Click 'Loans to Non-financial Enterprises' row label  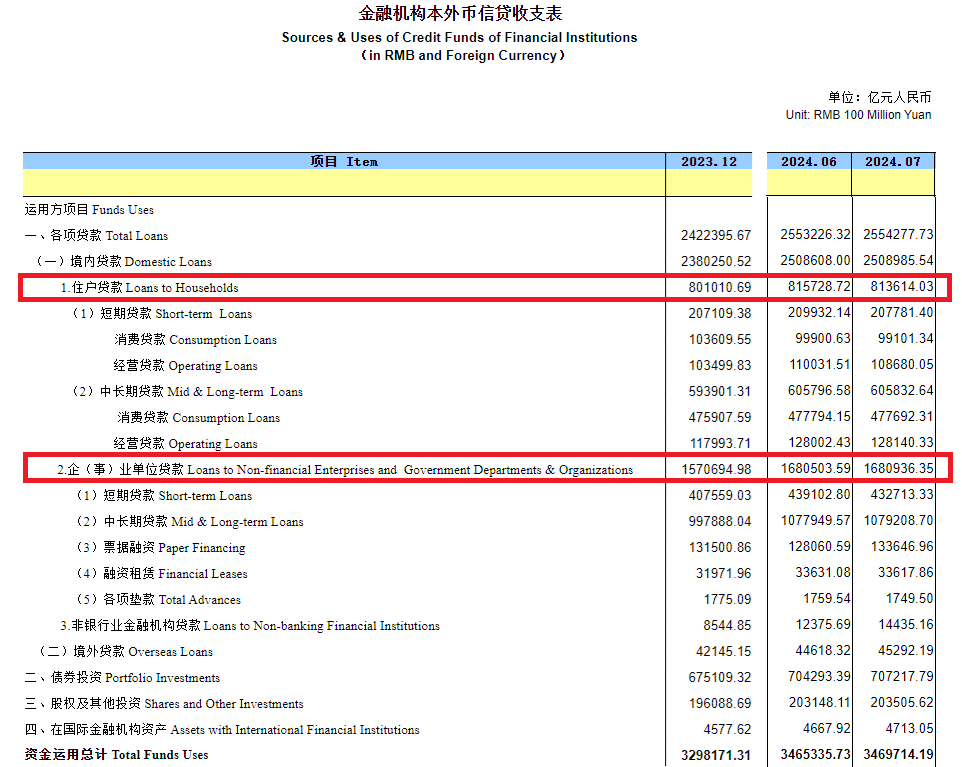pyautogui.click(x=345, y=469)
